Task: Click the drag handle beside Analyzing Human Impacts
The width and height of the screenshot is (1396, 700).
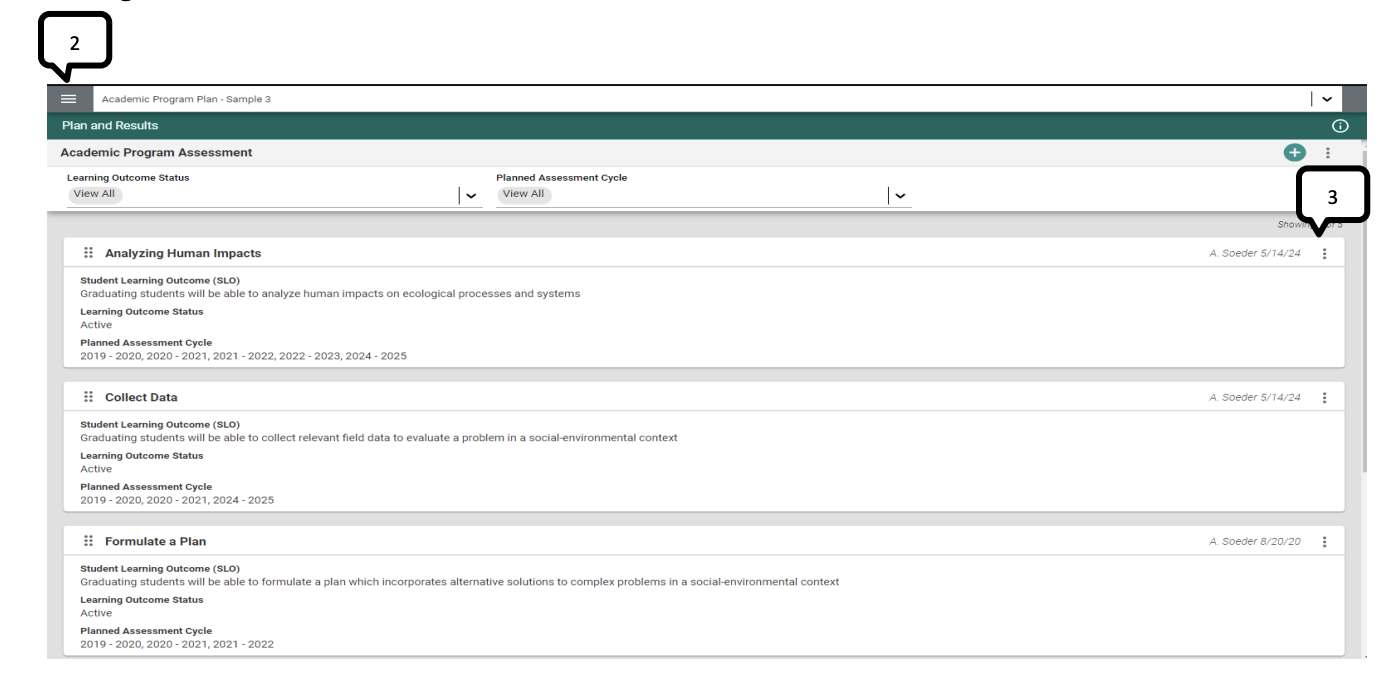Action: click(x=88, y=252)
